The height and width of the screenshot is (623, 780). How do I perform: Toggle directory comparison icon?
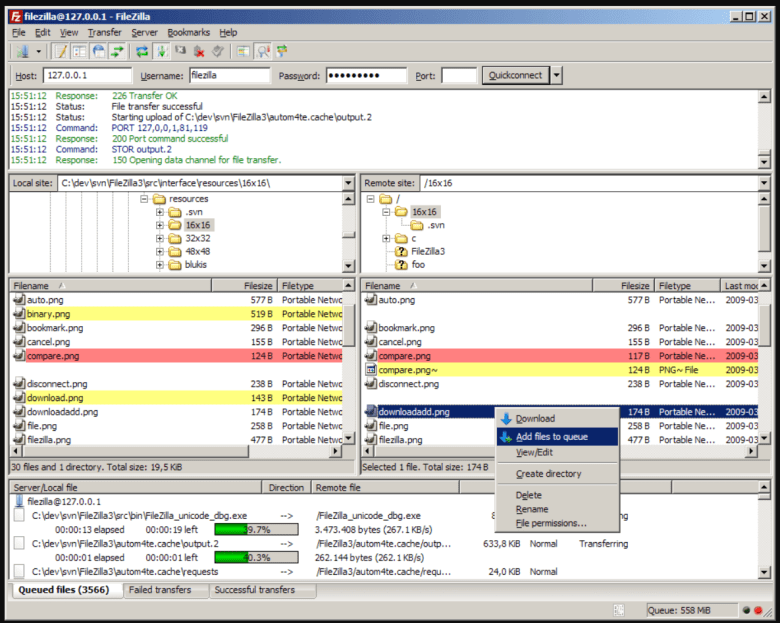point(263,51)
